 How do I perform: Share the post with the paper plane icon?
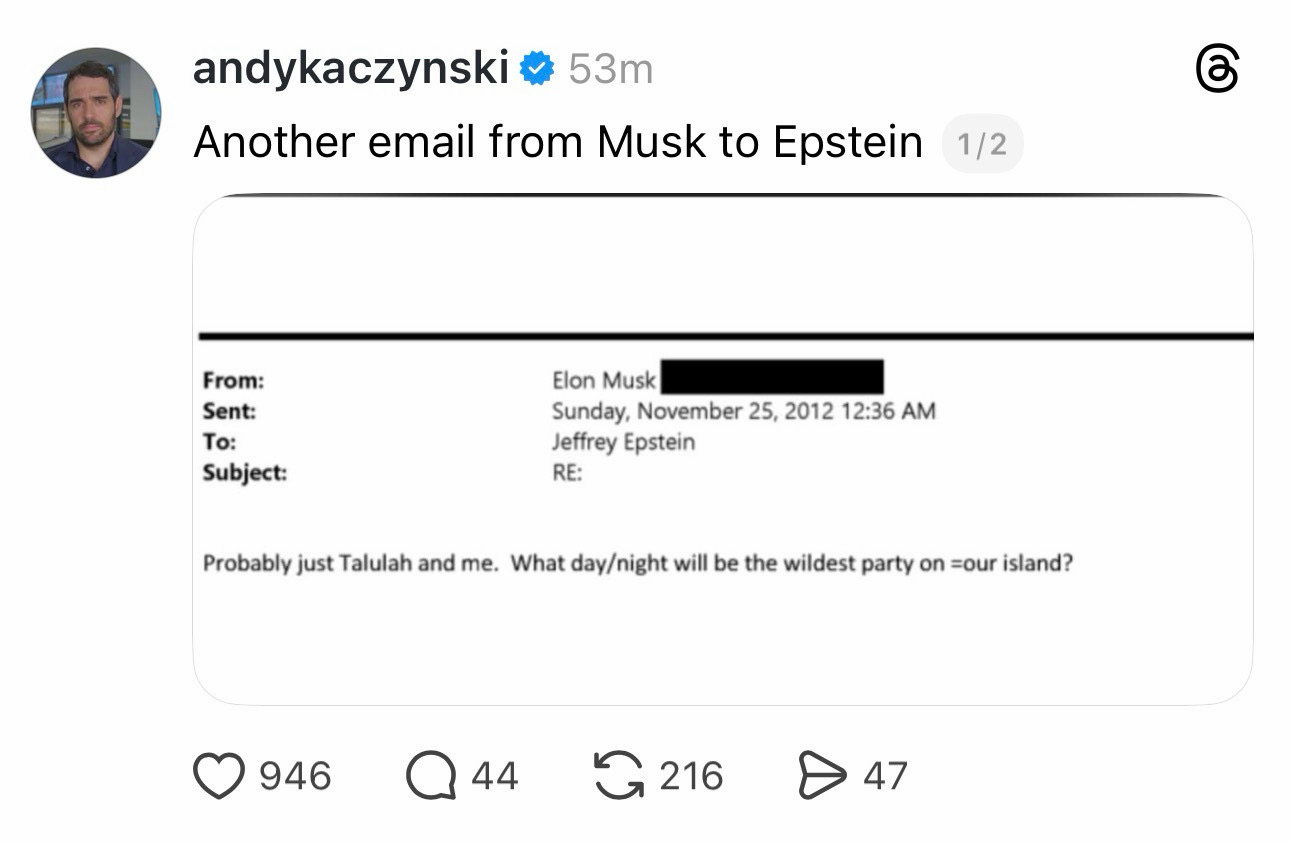821,776
